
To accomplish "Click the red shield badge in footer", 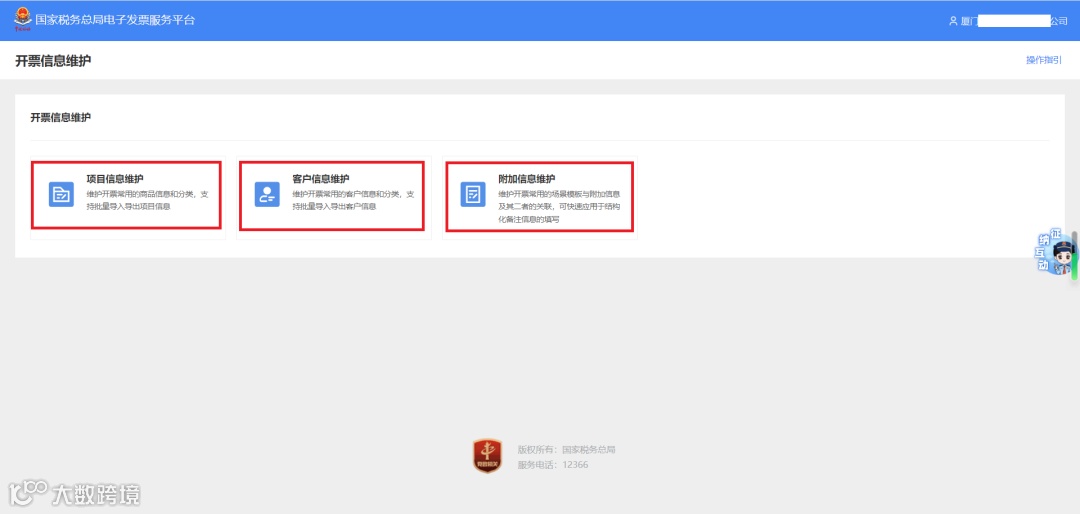I will click(488, 456).
